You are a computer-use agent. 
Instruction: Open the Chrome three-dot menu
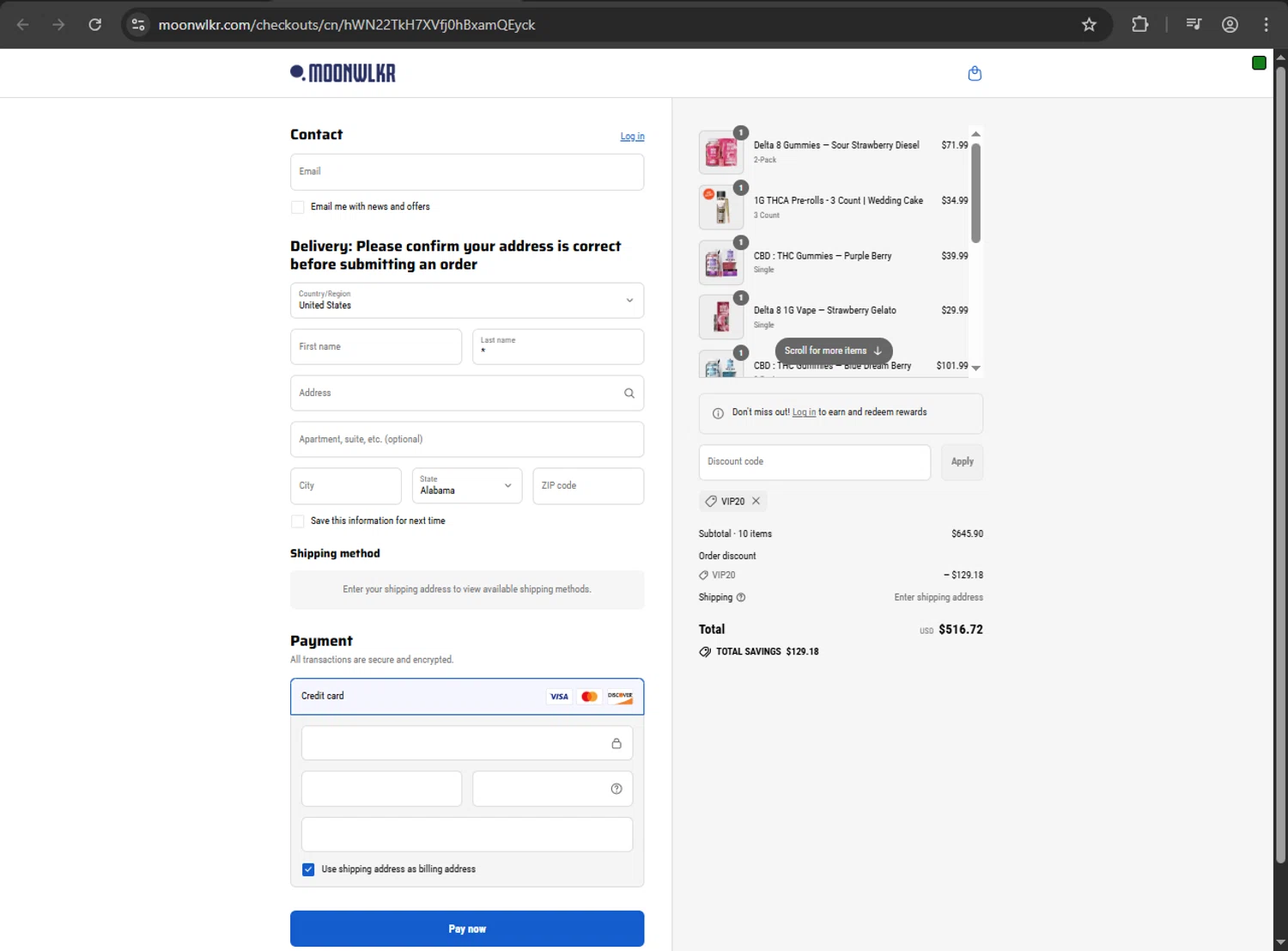pos(1266,25)
